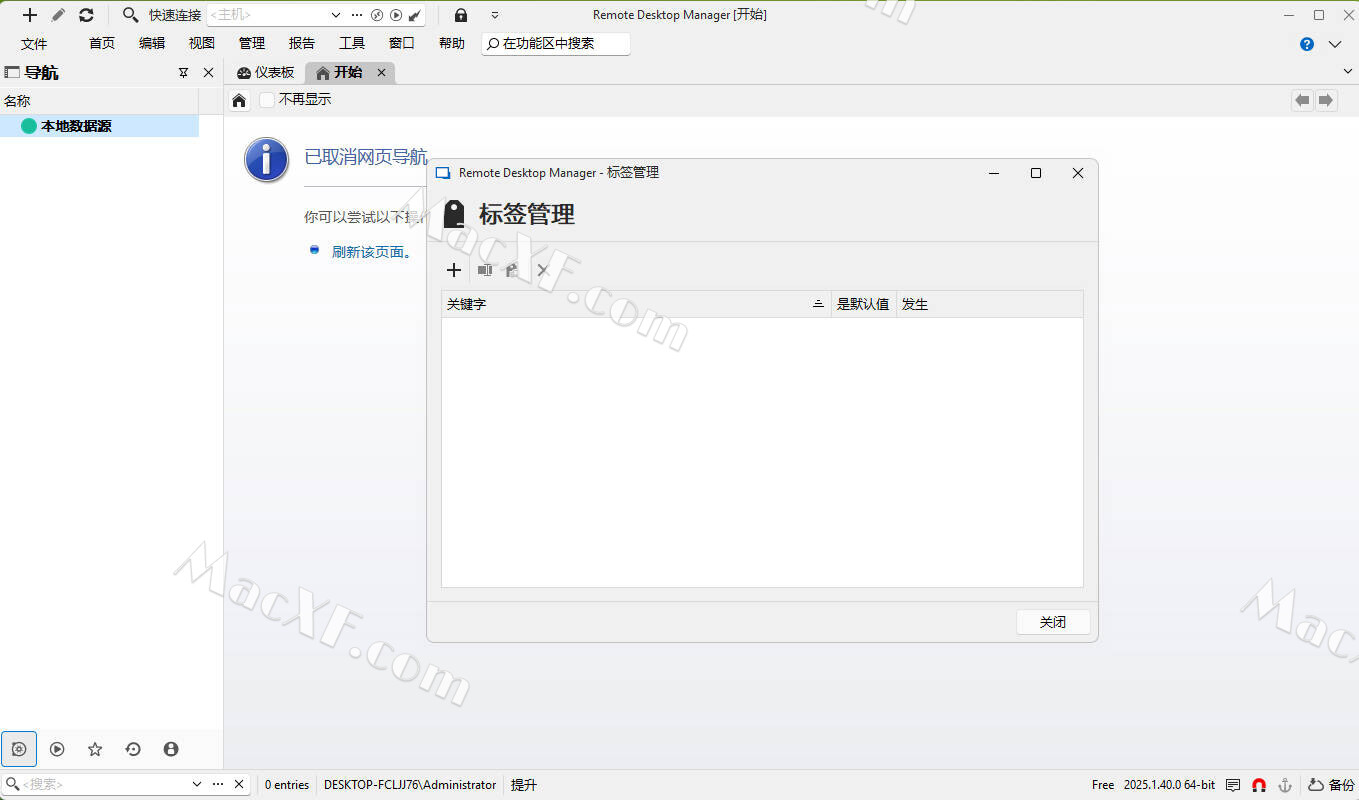Clear the bottom search with the X
1359x800 pixels.
[x=239, y=785]
